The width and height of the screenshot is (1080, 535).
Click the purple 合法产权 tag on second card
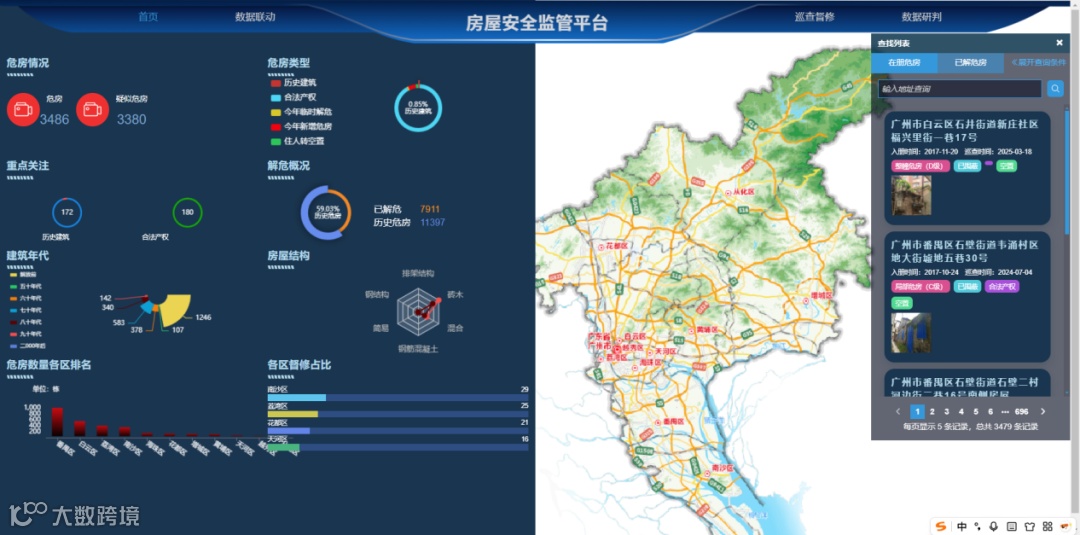click(1001, 286)
